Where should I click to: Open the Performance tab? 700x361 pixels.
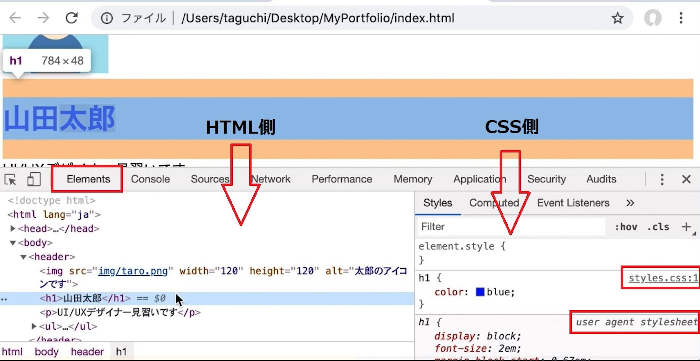click(x=342, y=179)
